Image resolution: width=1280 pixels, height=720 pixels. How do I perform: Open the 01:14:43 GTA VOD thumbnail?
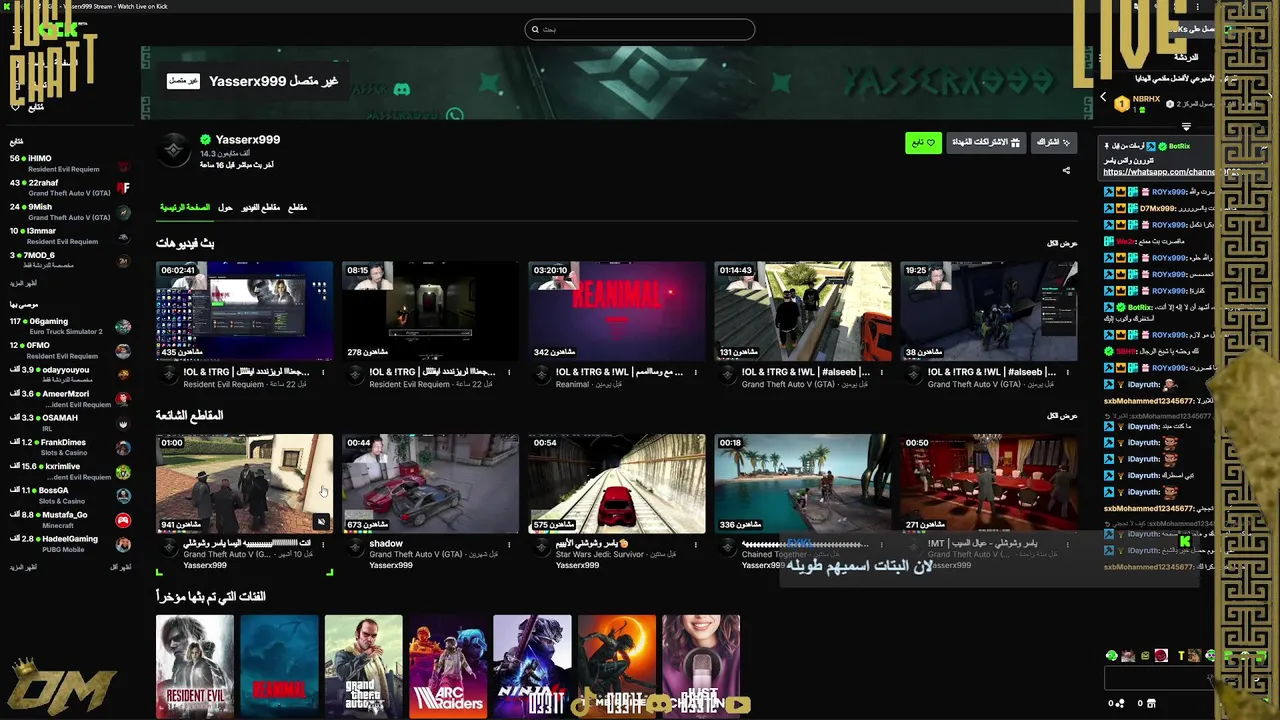pos(802,311)
